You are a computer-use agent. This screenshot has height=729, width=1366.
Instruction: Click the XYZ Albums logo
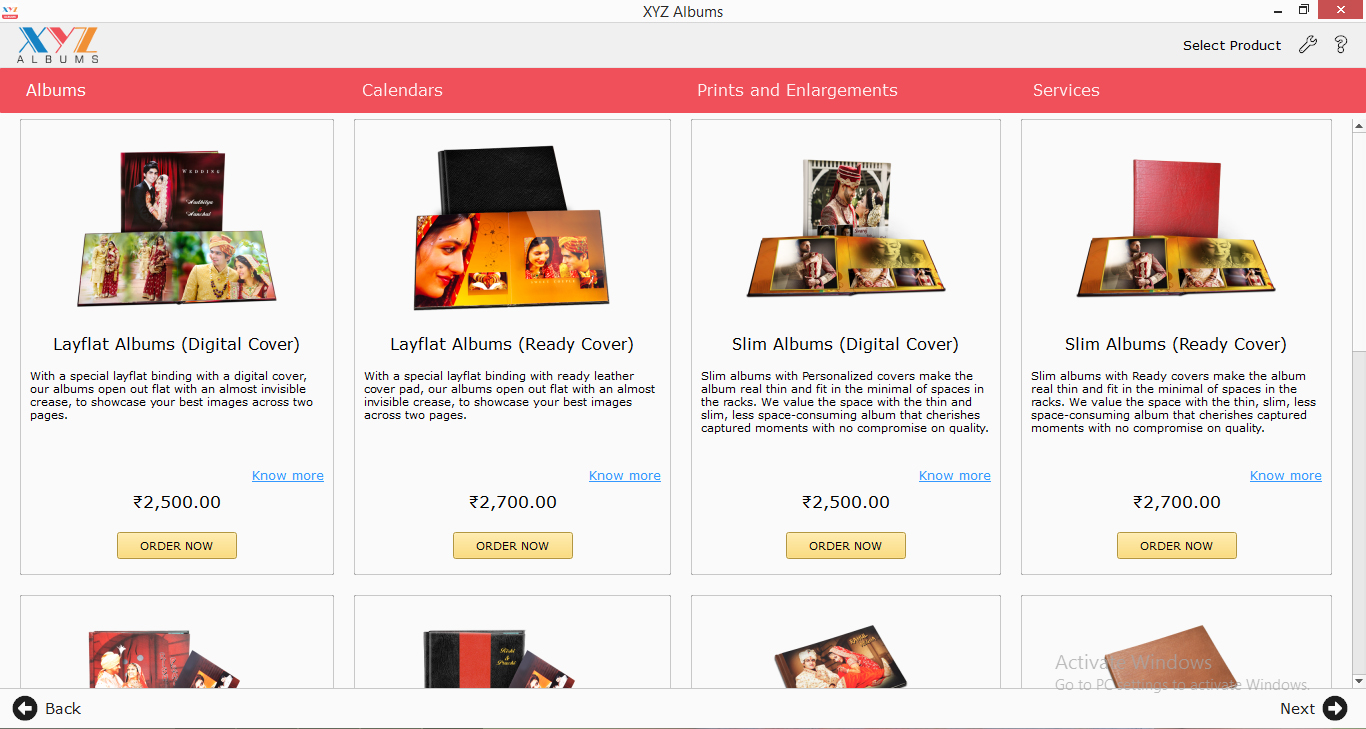point(58,45)
